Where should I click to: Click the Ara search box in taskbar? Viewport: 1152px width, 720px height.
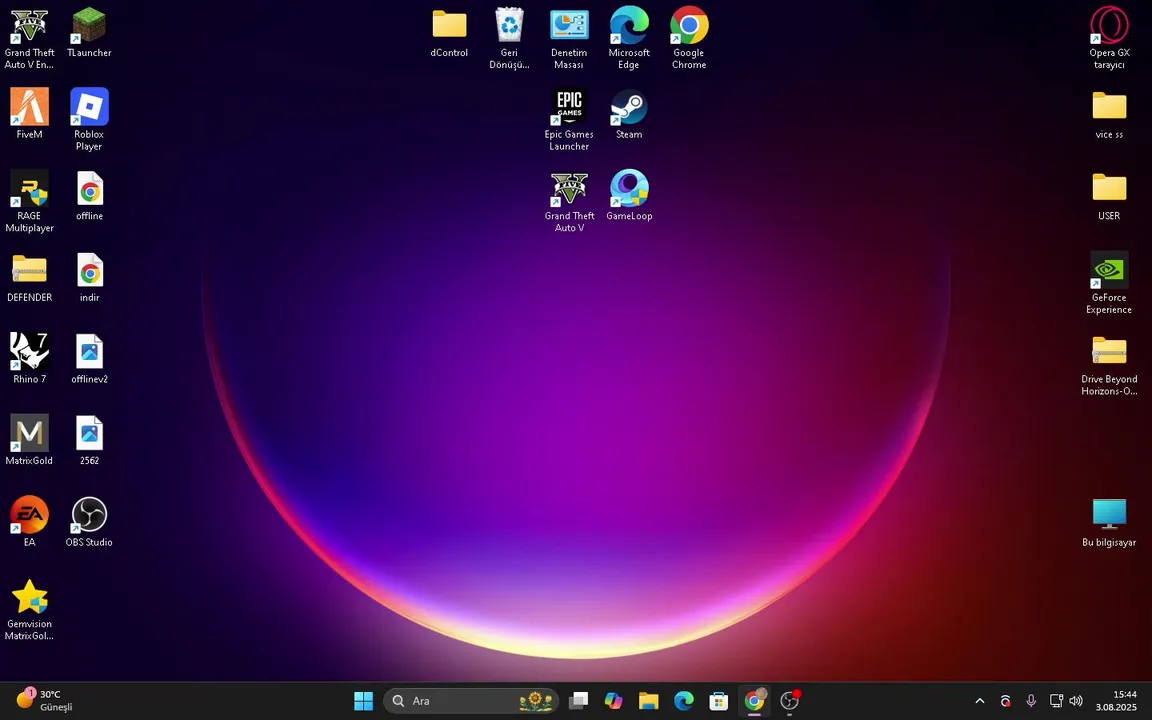tap(471, 701)
